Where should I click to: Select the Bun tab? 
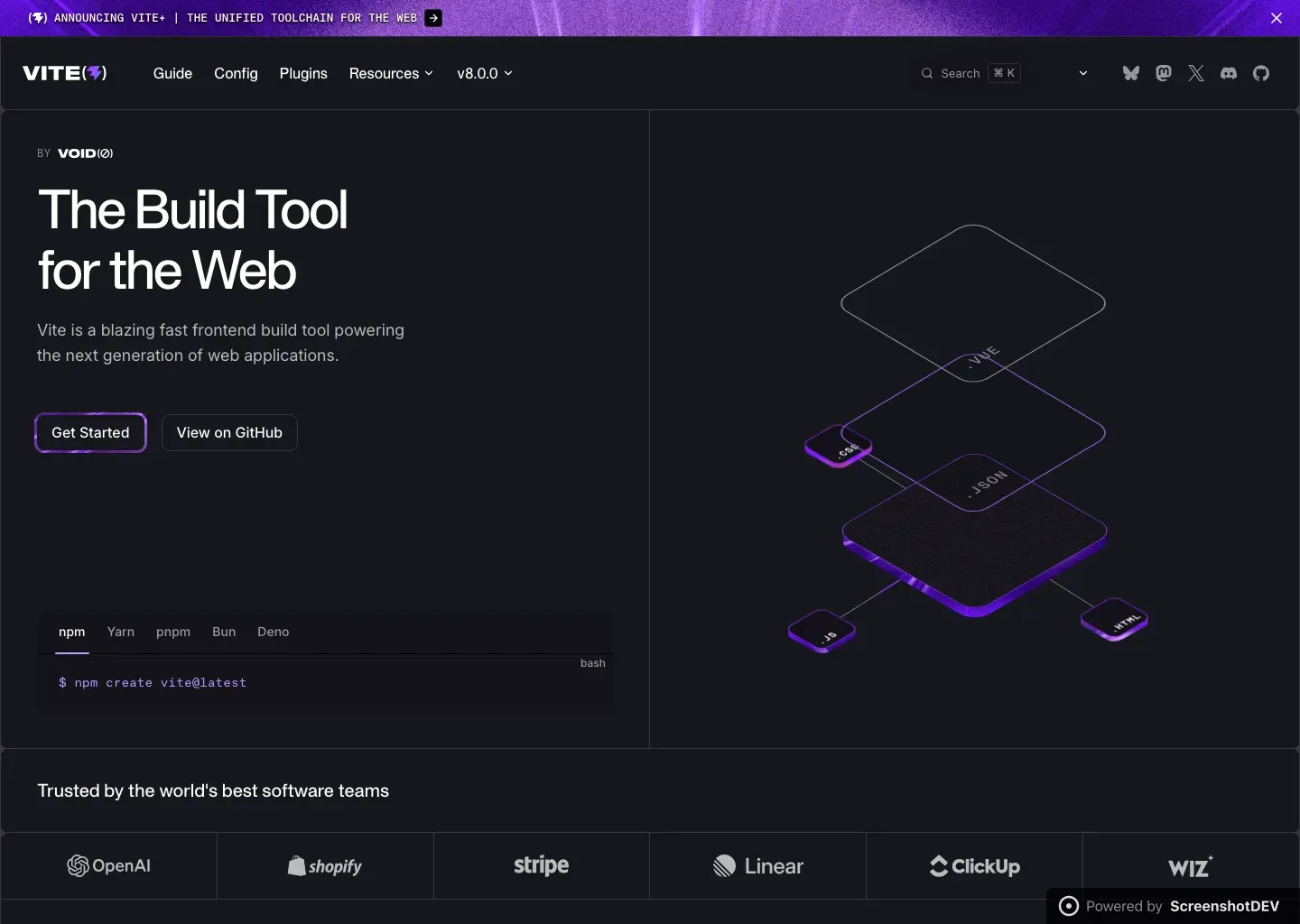pos(224,632)
